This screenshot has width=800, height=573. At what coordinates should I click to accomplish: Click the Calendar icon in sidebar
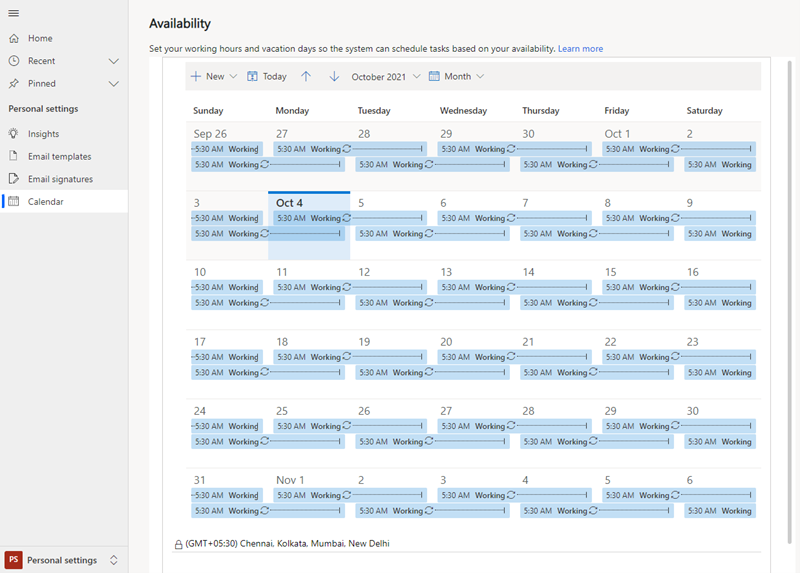pos(14,201)
